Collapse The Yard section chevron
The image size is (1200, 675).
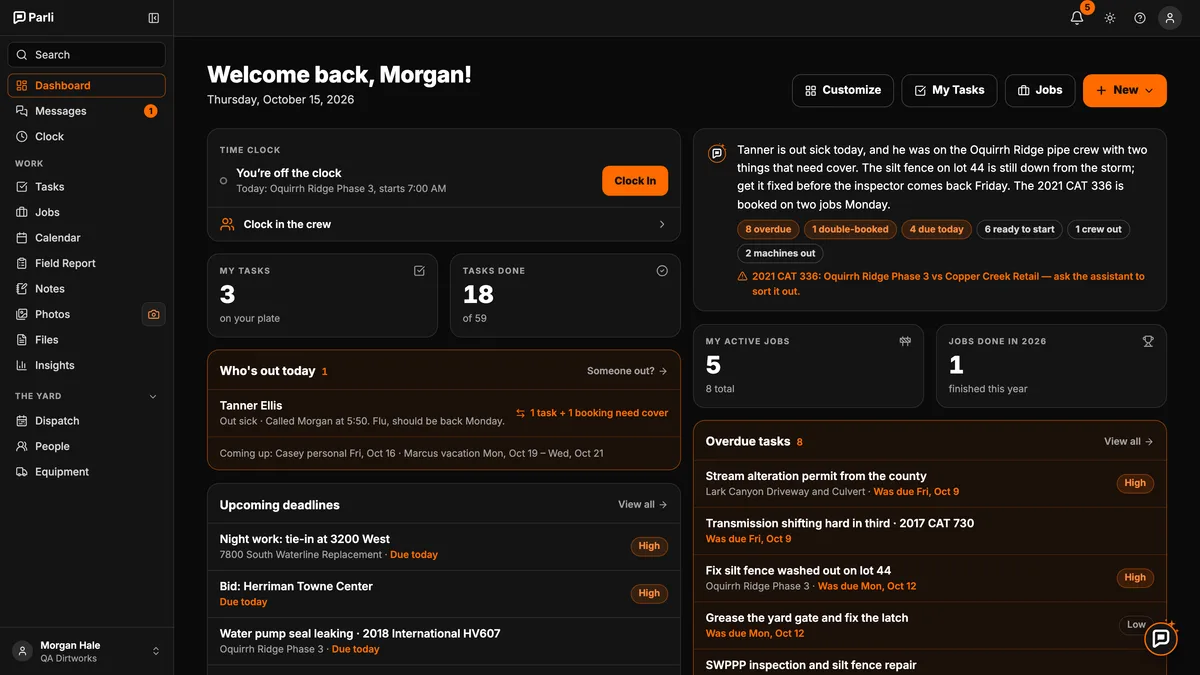[153, 396]
